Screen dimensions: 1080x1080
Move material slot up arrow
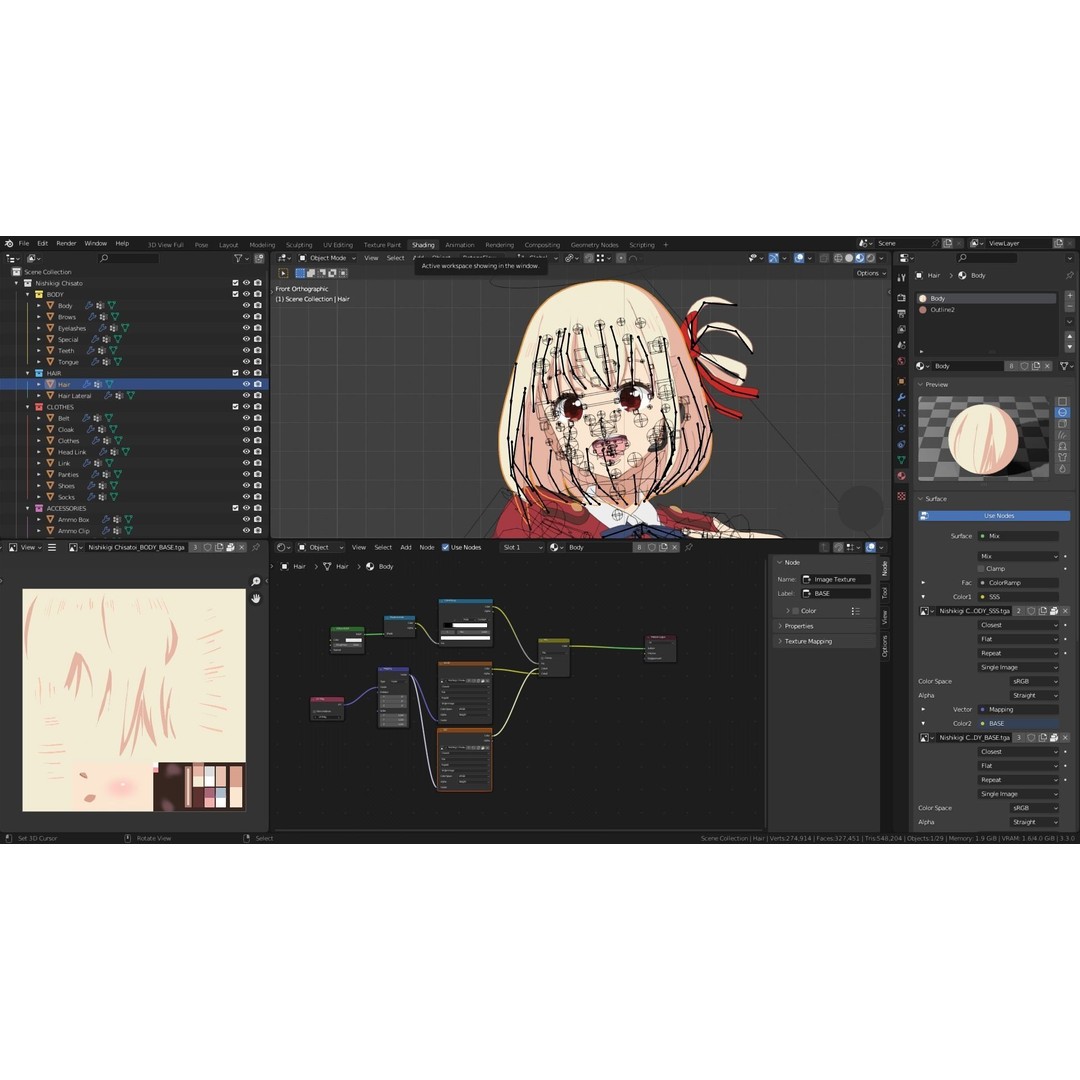pyautogui.click(x=1069, y=336)
